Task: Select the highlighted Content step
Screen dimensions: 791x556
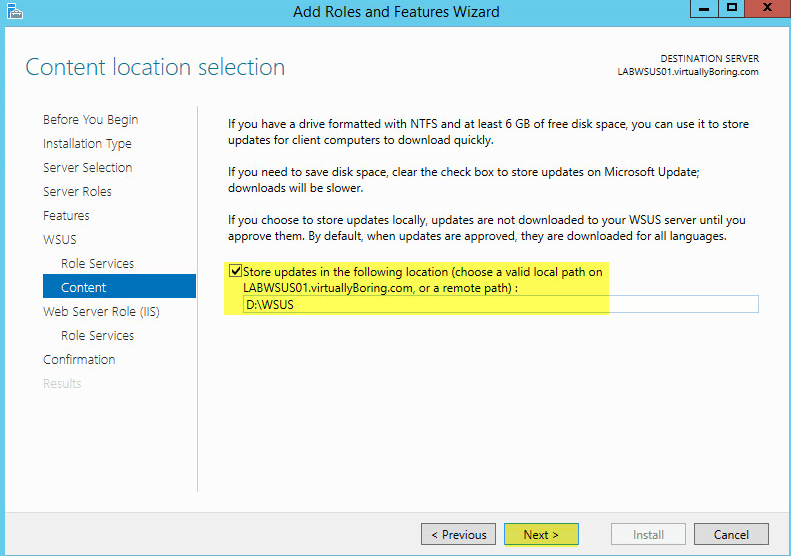Action: click(x=119, y=286)
